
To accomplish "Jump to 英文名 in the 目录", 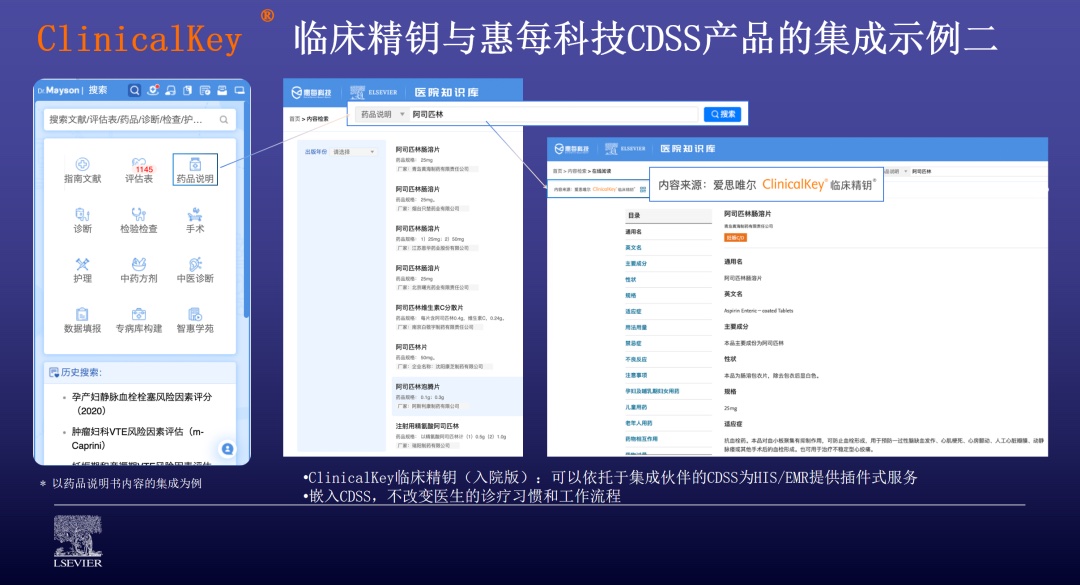I will point(633,247).
